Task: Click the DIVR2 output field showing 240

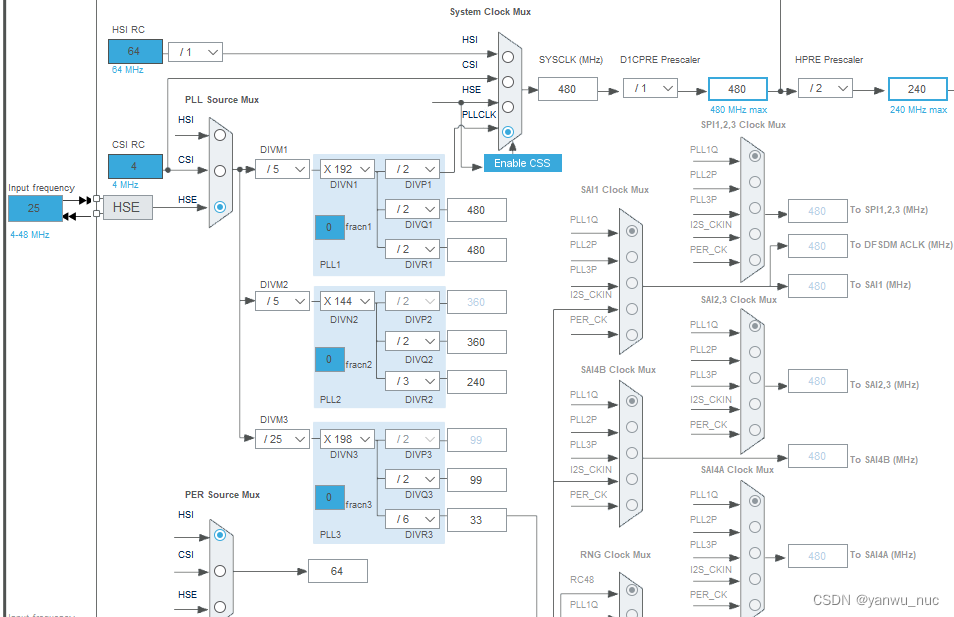Action: click(x=477, y=382)
